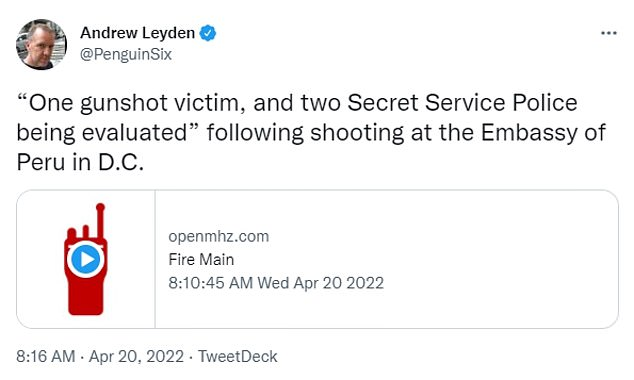Select the left thumbnail panel of link card
This screenshot has height=380, width=634.
(86, 259)
